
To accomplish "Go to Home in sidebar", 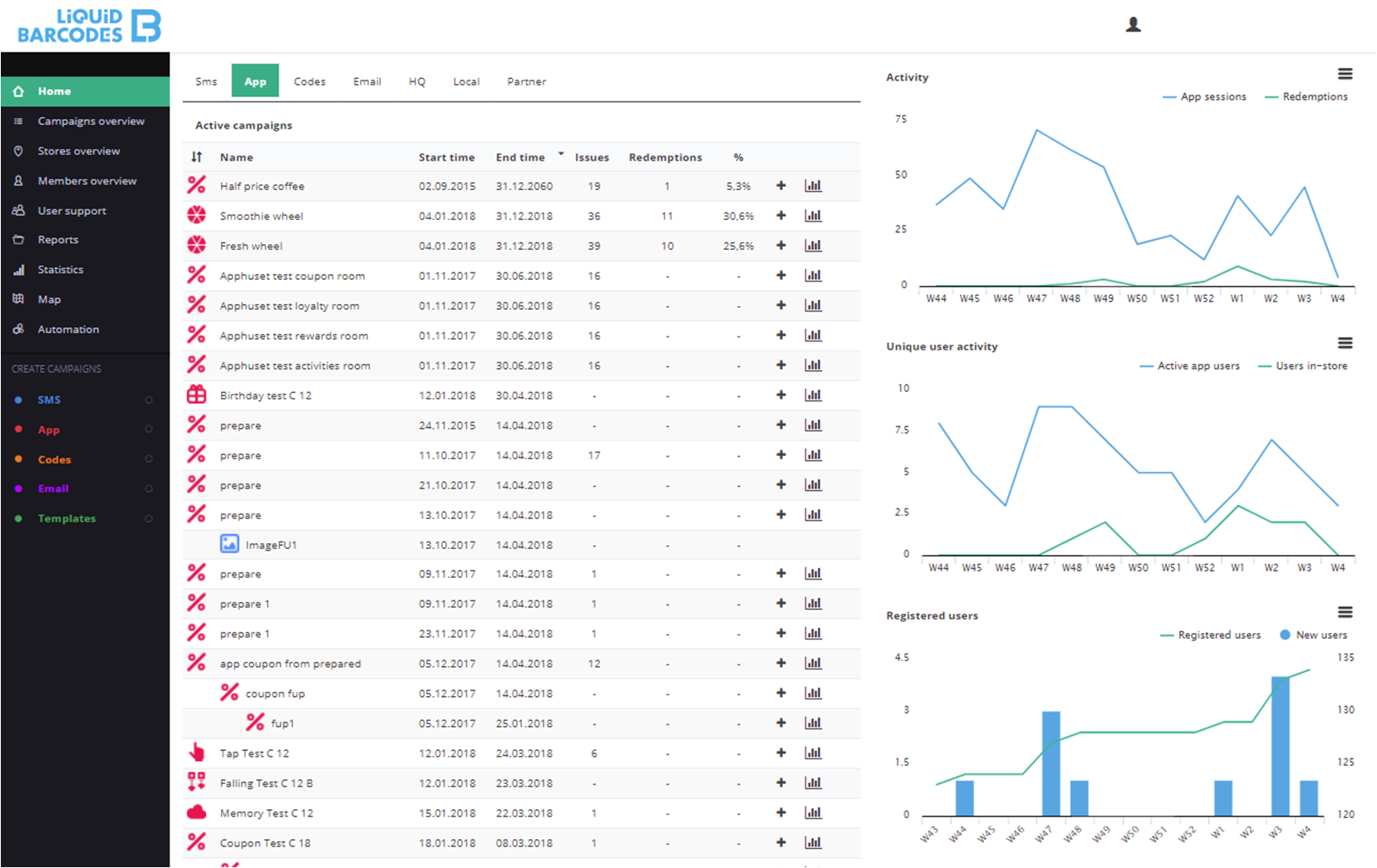I will pos(85,91).
